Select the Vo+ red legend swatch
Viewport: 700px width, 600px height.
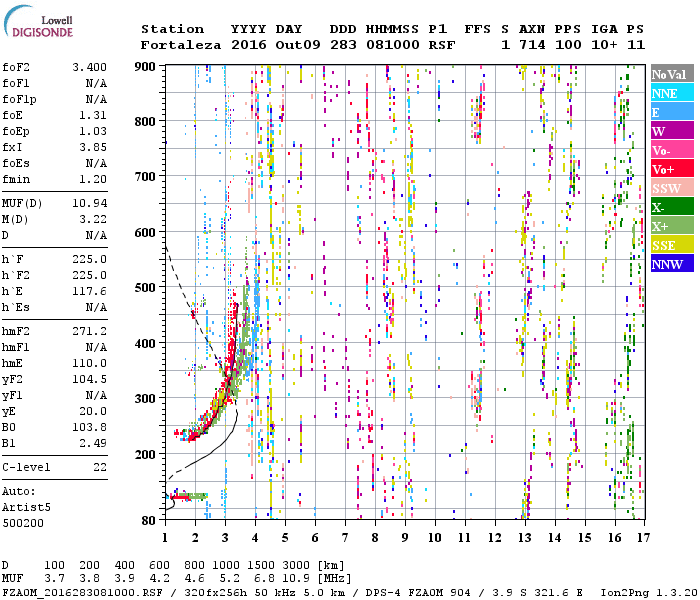pyautogui.click(x=672, y=169)
